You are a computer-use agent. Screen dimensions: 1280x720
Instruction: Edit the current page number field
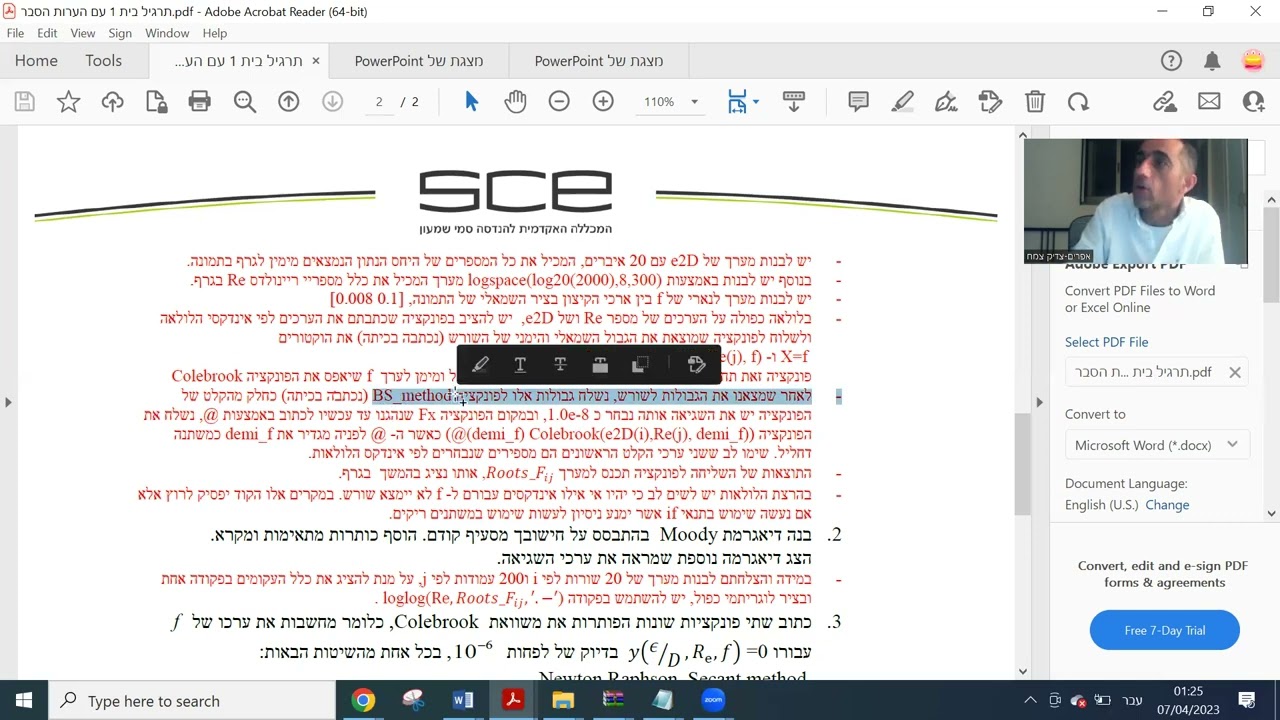[x=379, y=102]
